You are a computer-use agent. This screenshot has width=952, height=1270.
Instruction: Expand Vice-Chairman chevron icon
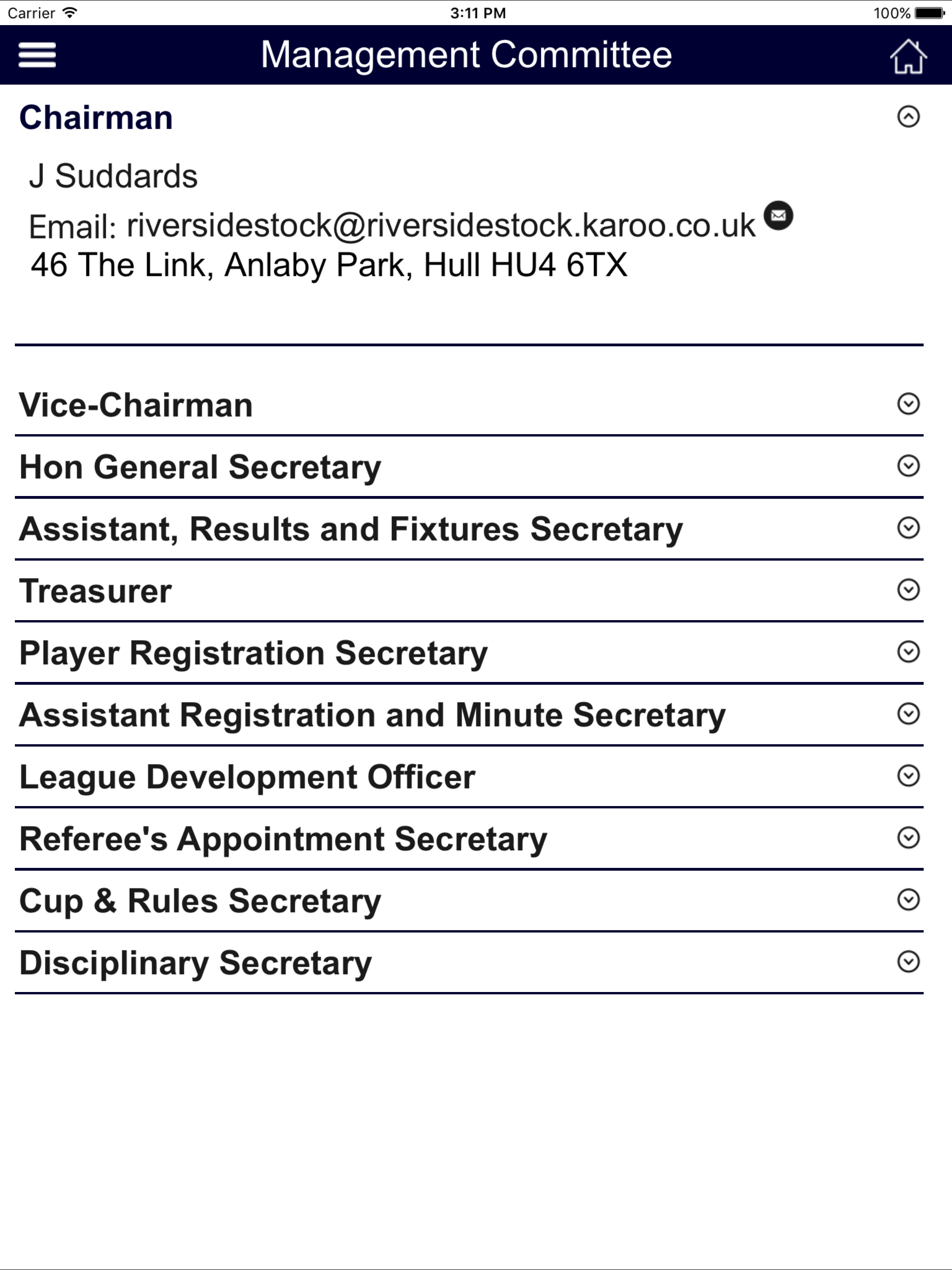click(908, 403)
